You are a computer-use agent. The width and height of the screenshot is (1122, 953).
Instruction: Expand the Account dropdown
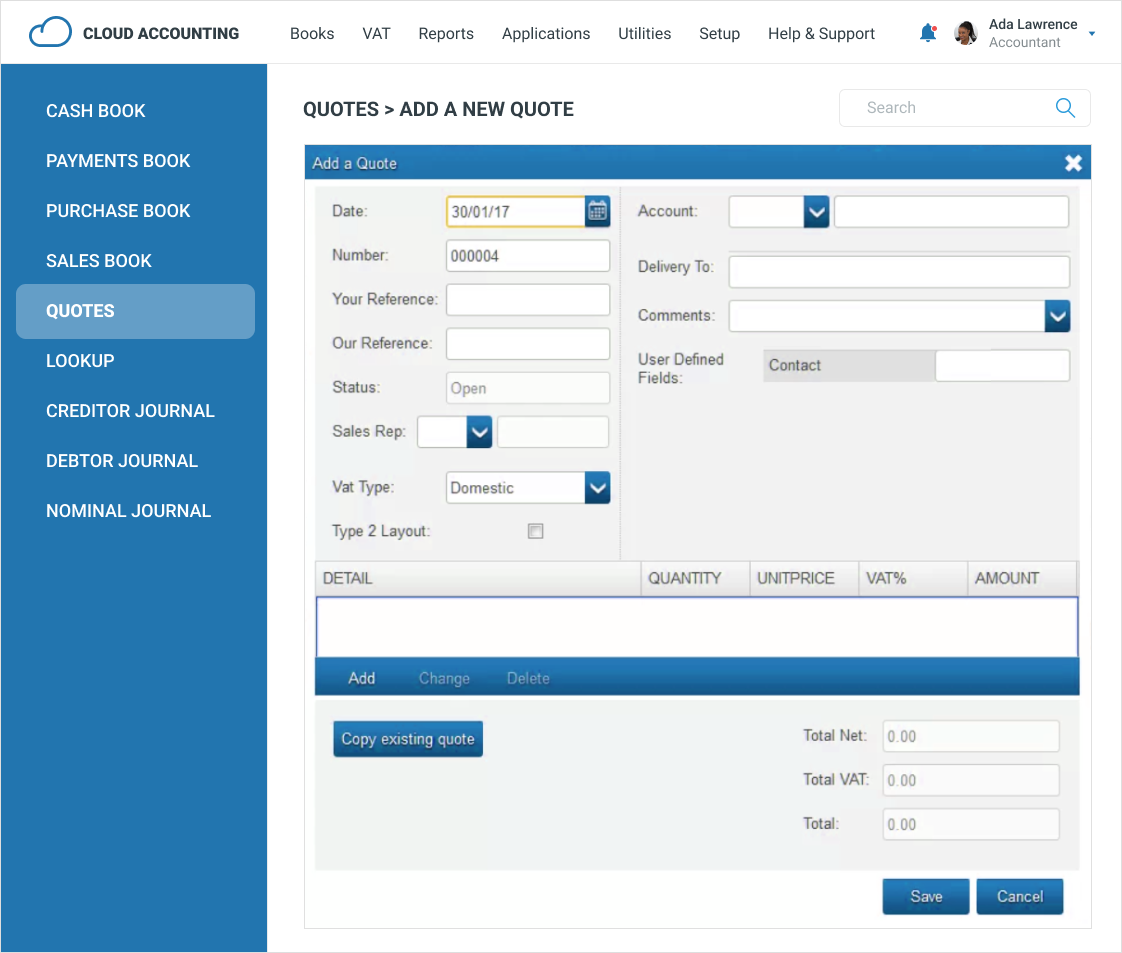click(816, 211)
